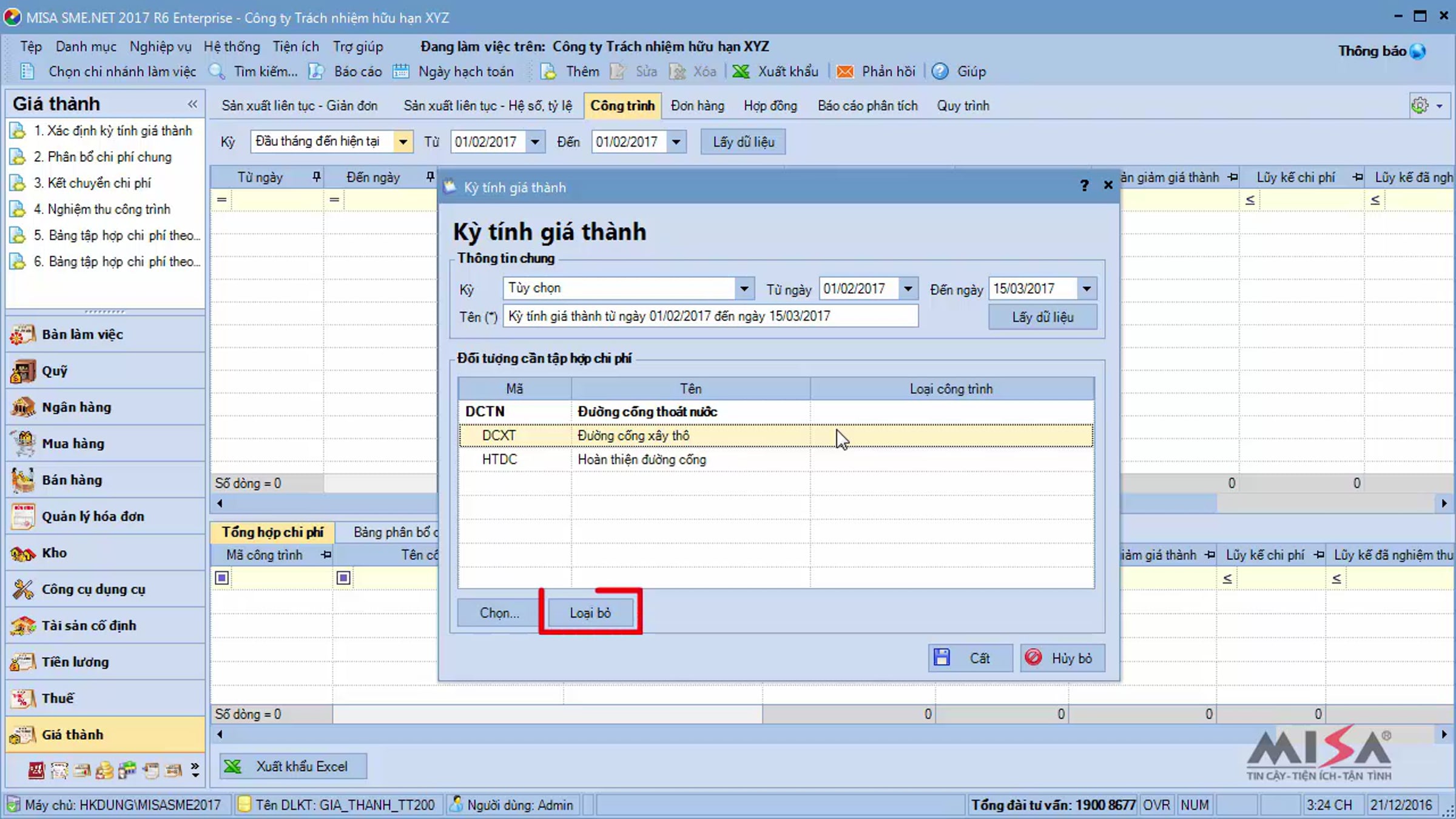Toggle pin on Từ ngày column
The image size is (1456, 819).
(x=316, y=177)
